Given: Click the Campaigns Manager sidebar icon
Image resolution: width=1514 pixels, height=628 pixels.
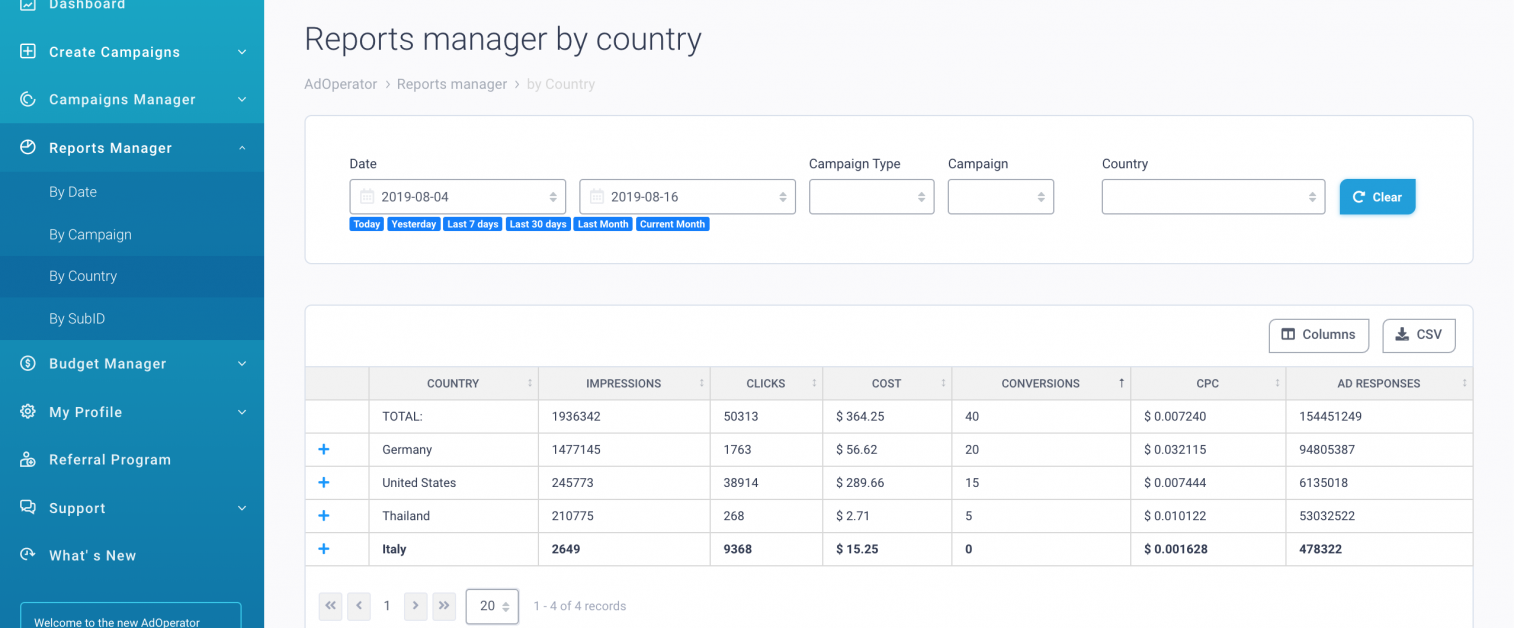Looking at the screenshot, I should click(28, 99).
